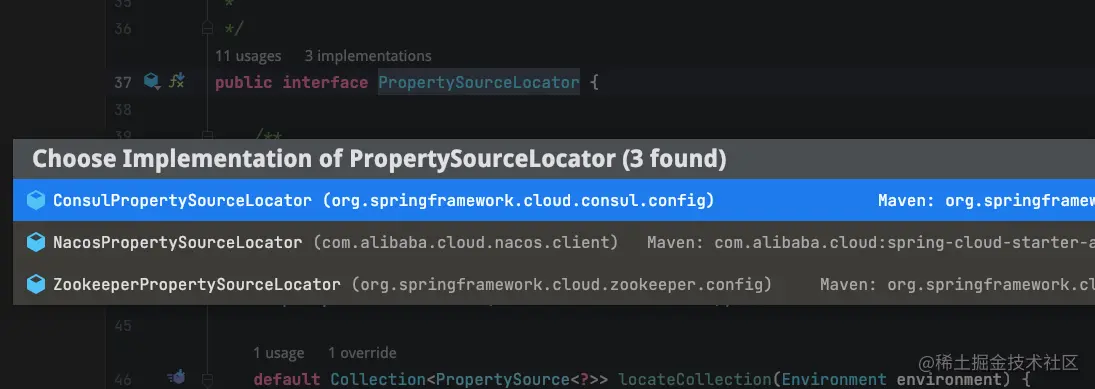This screenshot has width=1095, height=389.
Task: Click line number 37 in the gutter
Action: click(123, 82)
